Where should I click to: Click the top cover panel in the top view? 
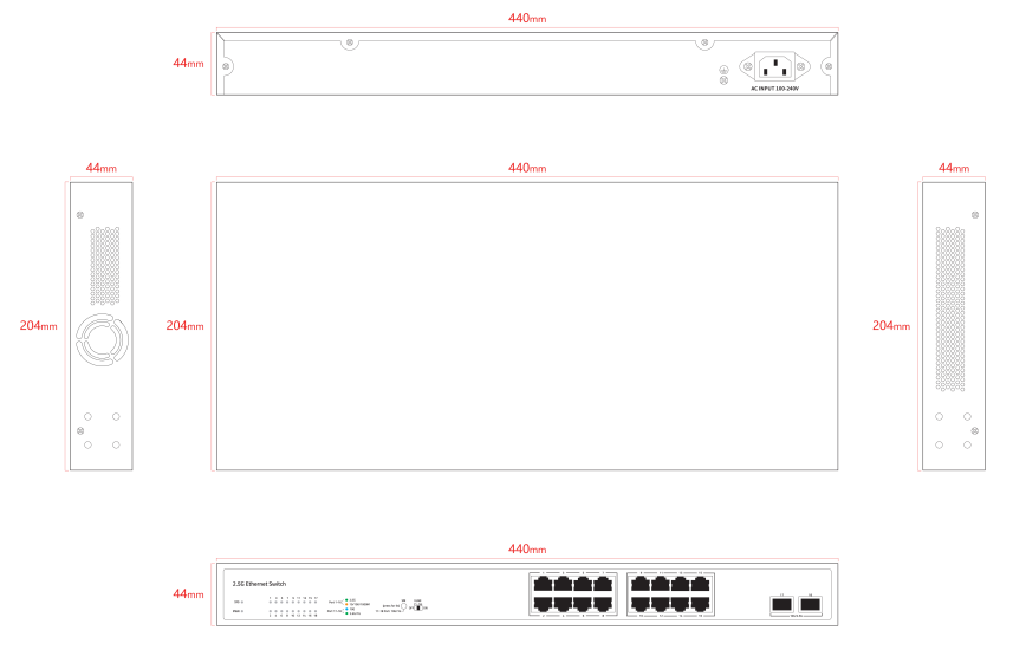527,326
